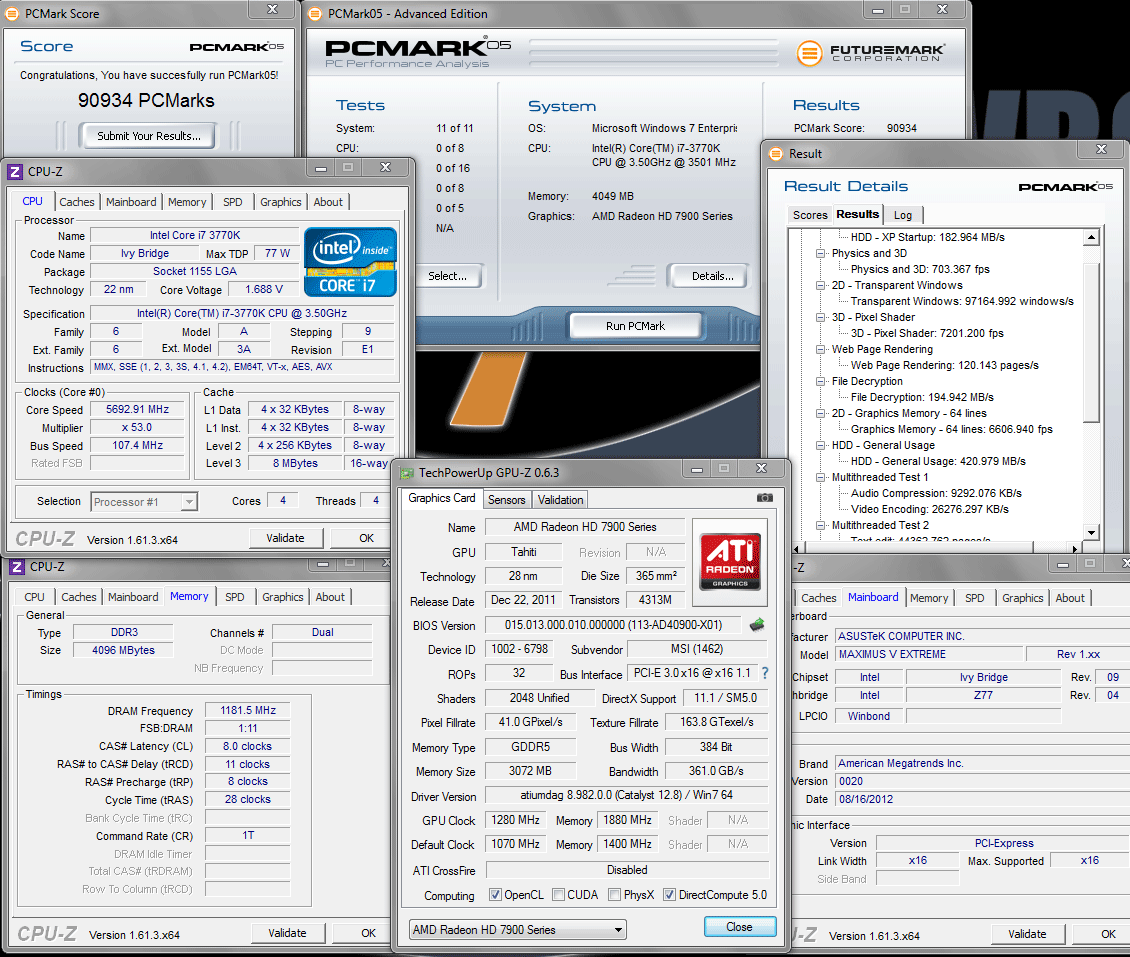
Task: Click the Validate button in the memory CPU-Z window
Action: point(287,933)
